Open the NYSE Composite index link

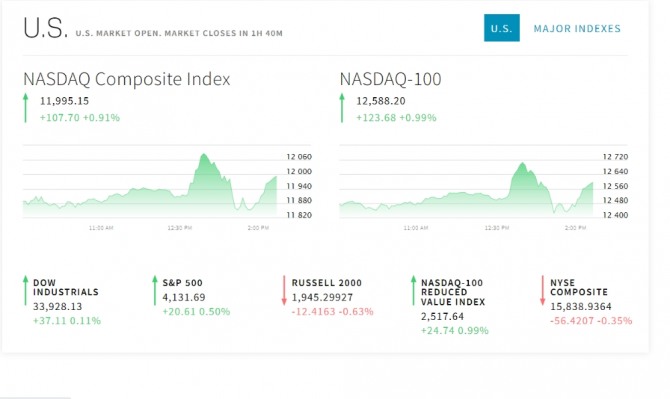(x=579, y=288)
